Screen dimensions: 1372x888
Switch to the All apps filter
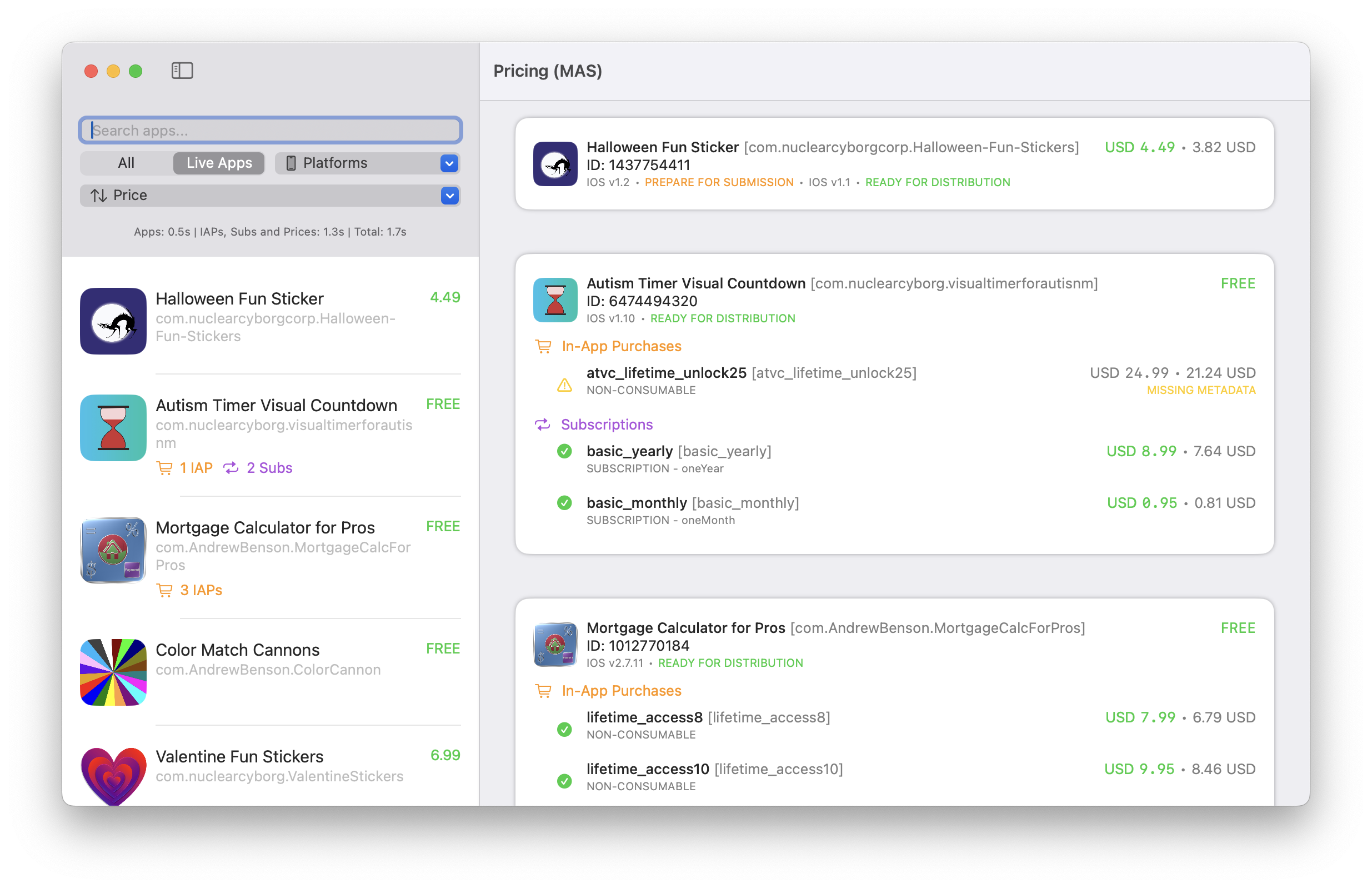click(126, 163)
